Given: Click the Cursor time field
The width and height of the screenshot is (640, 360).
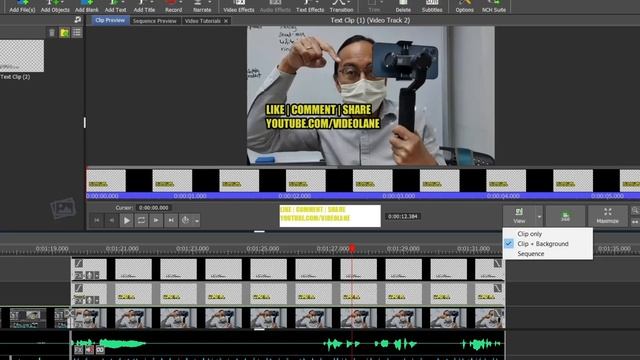Looking at the screenshot, I should (153, 208).
